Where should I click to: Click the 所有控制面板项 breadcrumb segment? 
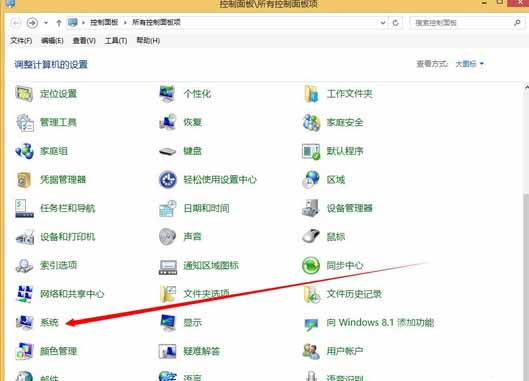point(156,22)
